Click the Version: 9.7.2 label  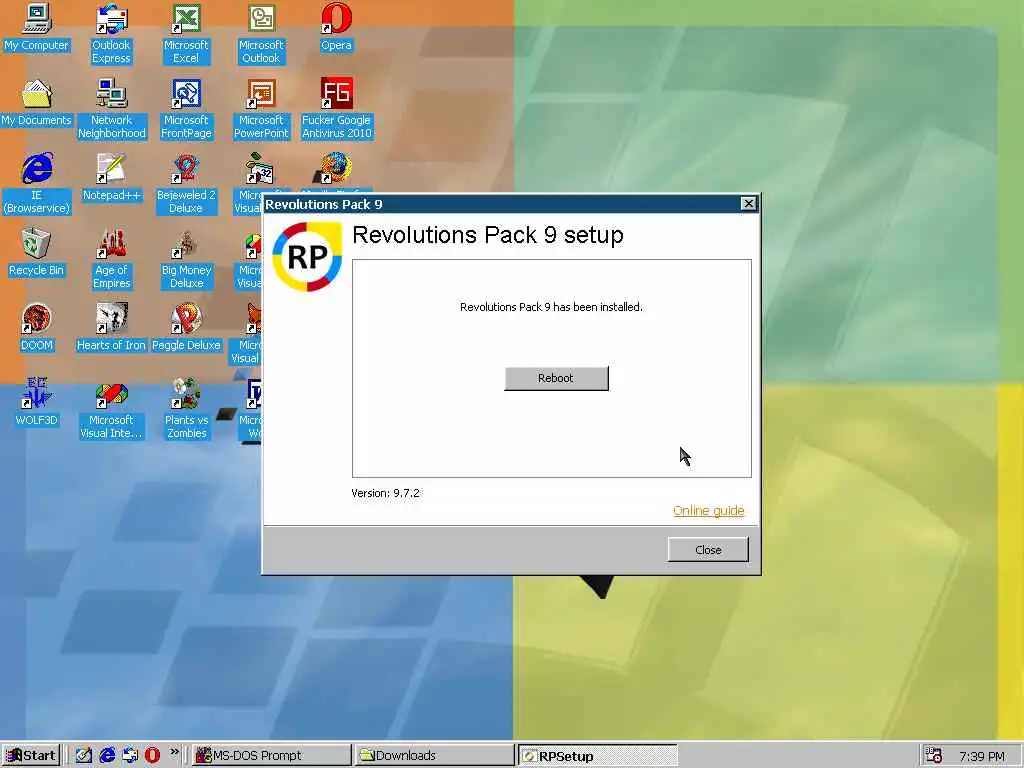coord(385,493)
